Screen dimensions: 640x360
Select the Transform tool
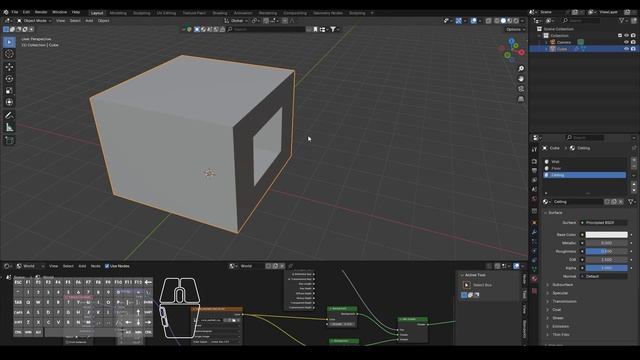9,102
